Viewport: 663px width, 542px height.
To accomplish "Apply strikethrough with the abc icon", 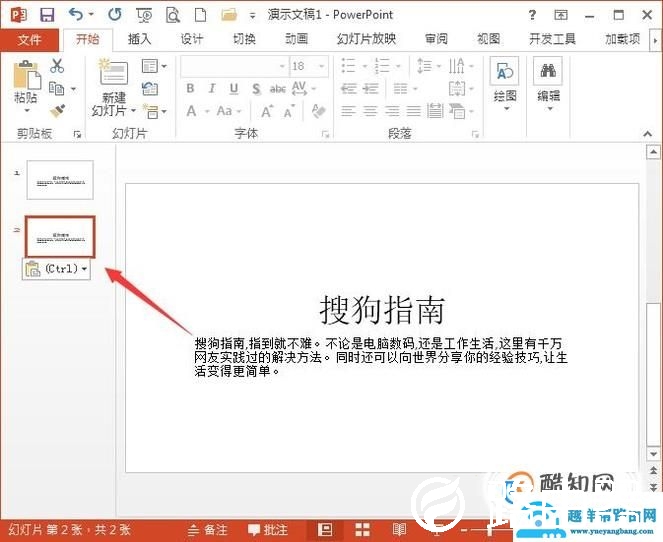I will (x=278, y=89).
